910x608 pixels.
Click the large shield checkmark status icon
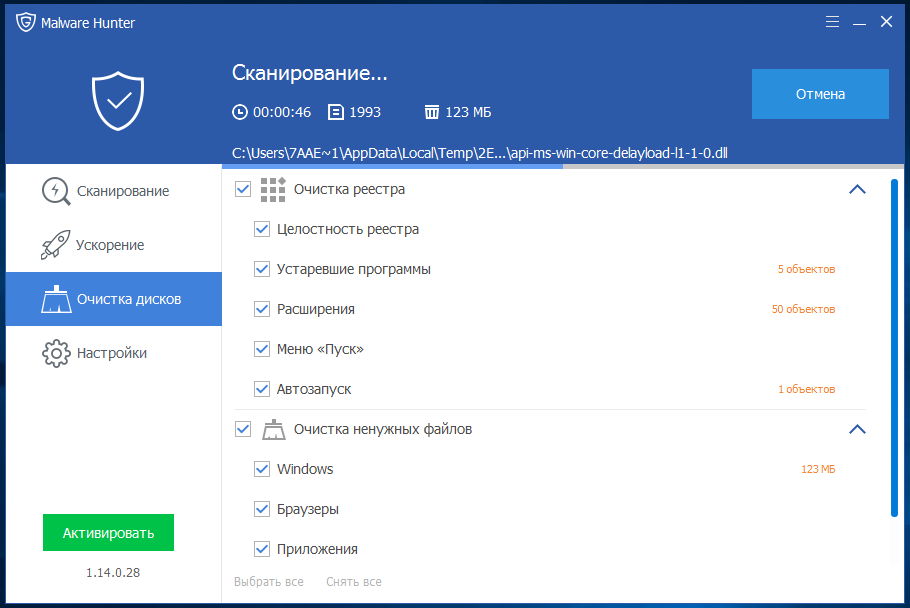pos(118,101)
